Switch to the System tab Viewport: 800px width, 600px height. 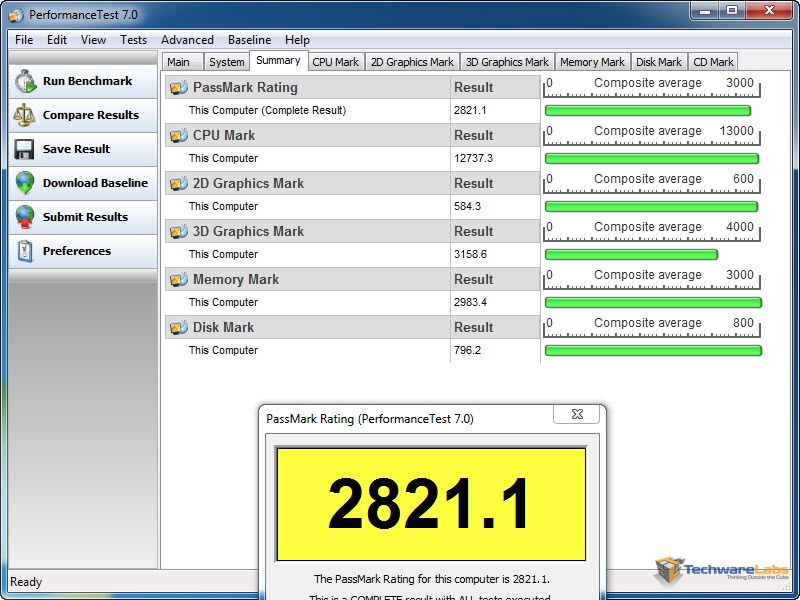227,62
